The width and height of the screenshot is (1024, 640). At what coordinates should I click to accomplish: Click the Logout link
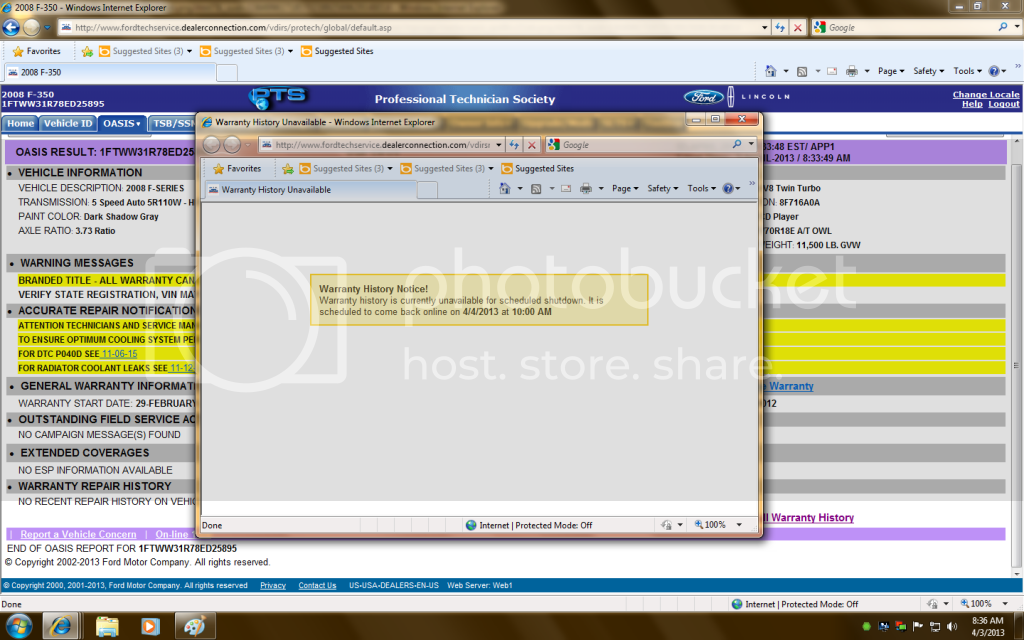pos(1004,104)
